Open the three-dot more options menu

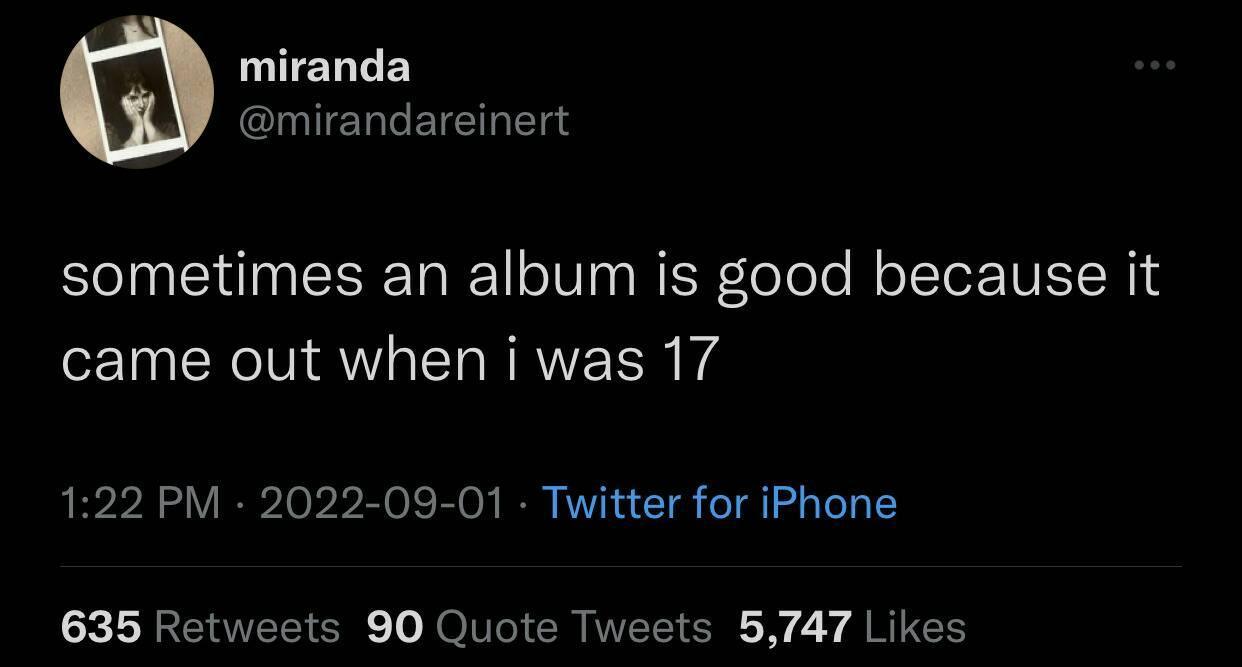coord(1155,66)
